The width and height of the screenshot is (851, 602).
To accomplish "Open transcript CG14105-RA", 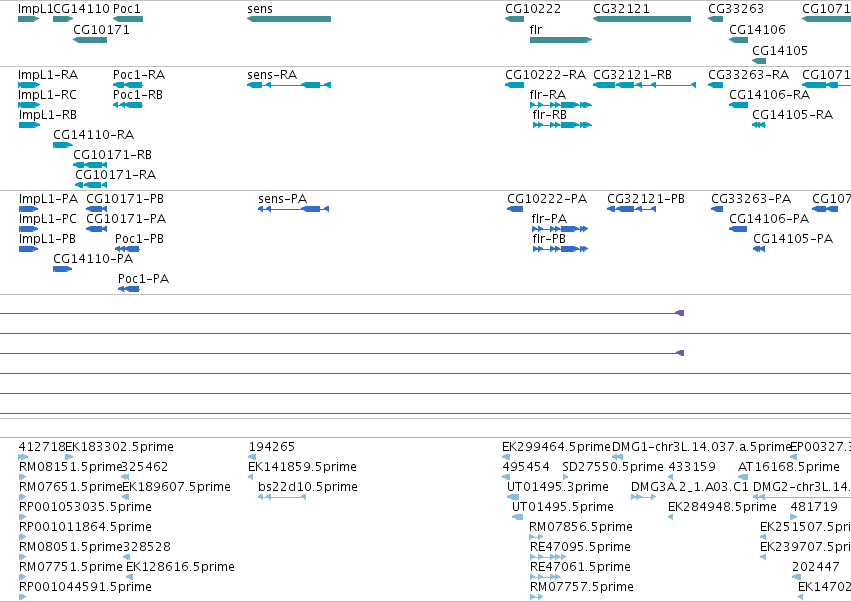I will (792, 115).
